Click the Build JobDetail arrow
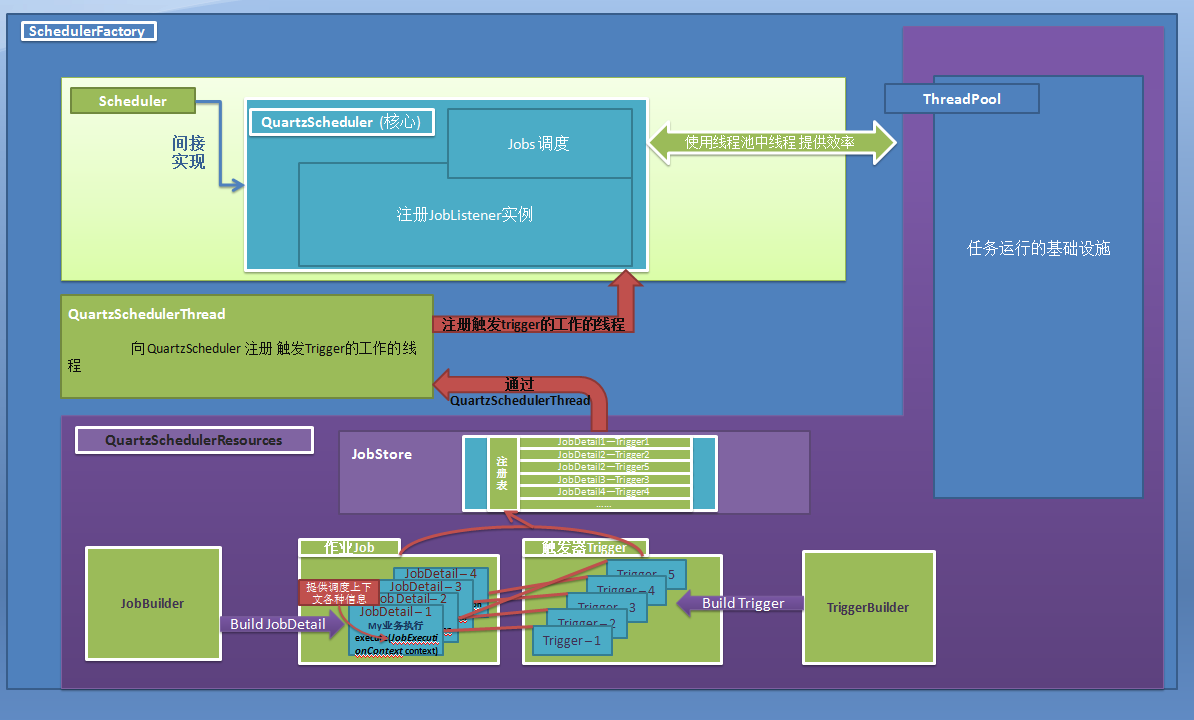This screenshot has width=1194, height=720. click(x=282, y=624)
